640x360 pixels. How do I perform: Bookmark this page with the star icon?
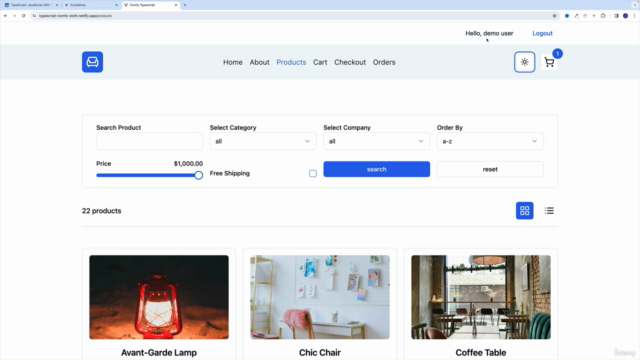tap(554, 16)
